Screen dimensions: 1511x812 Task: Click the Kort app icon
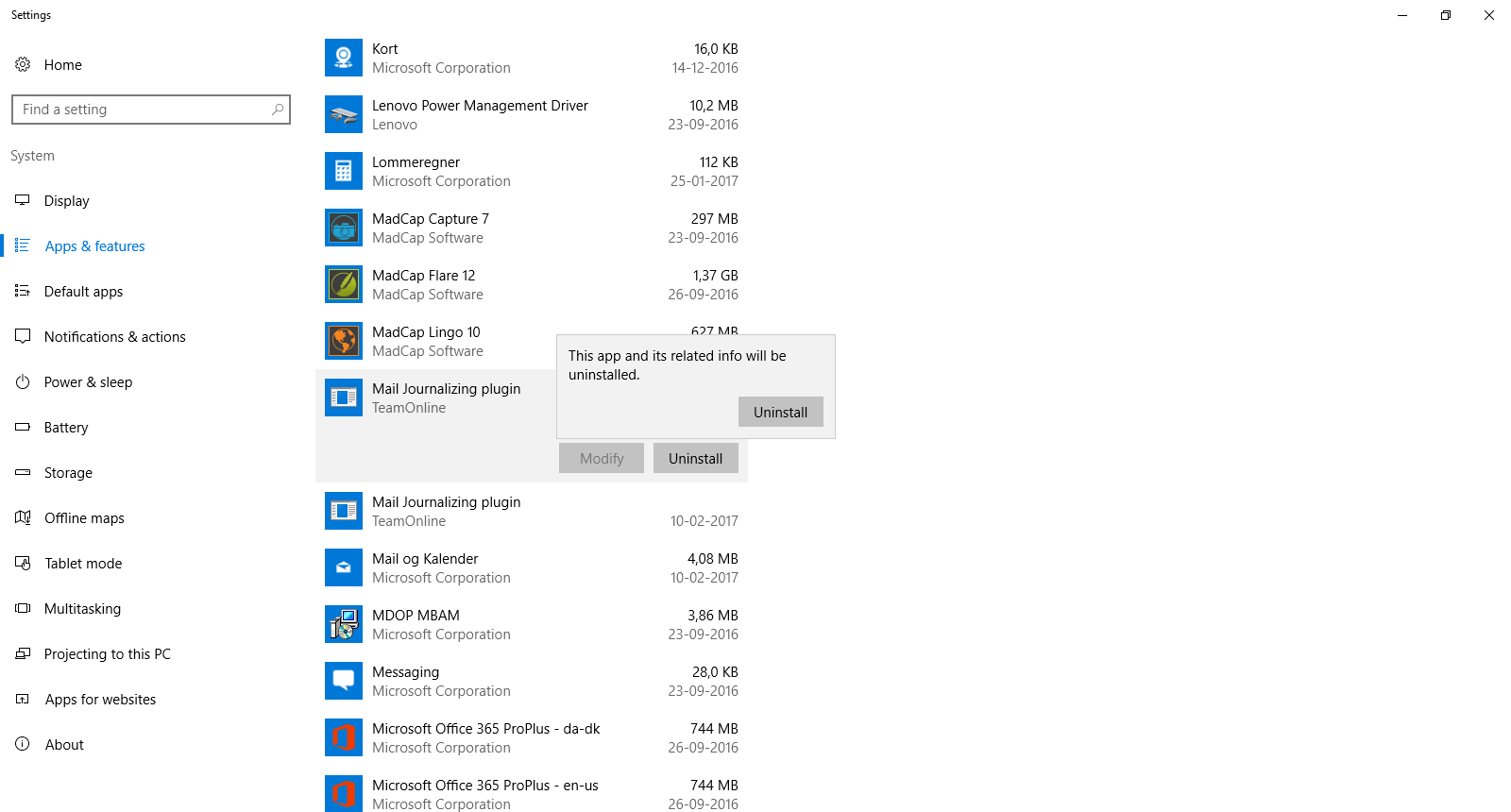point(344,58)
